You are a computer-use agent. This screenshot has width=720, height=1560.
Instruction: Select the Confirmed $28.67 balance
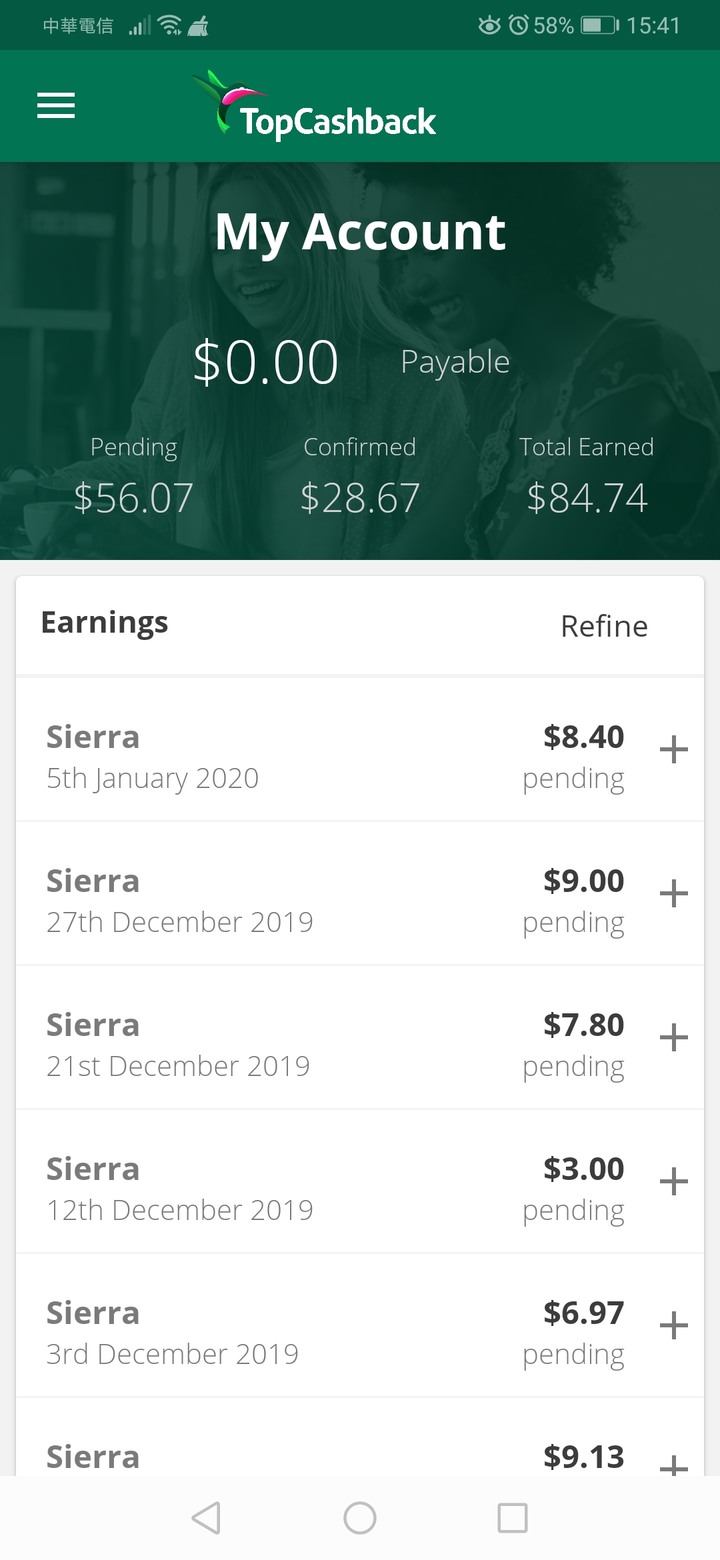tap(360, 497)
